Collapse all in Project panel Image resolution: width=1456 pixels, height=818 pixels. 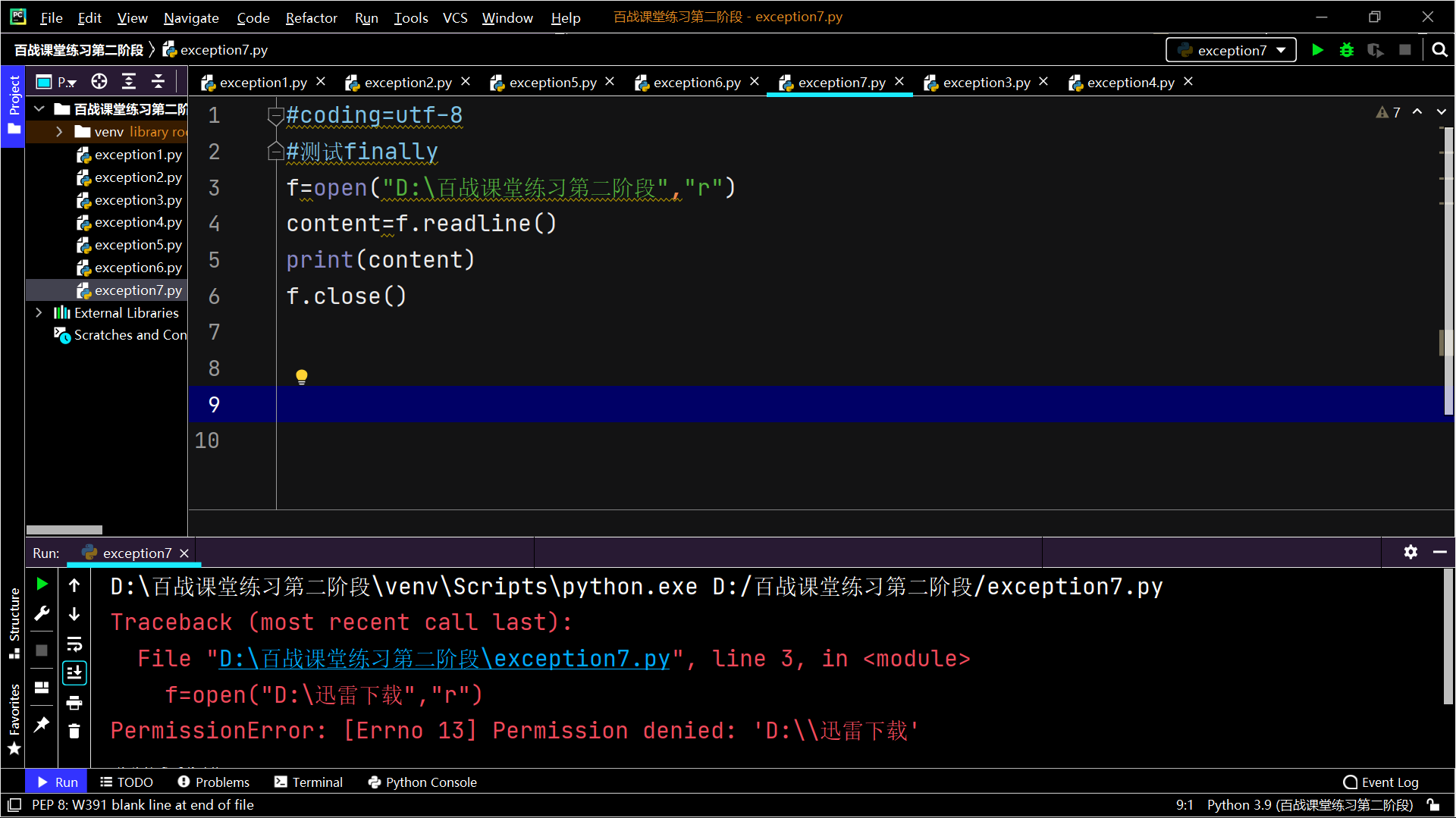point(158,81)
